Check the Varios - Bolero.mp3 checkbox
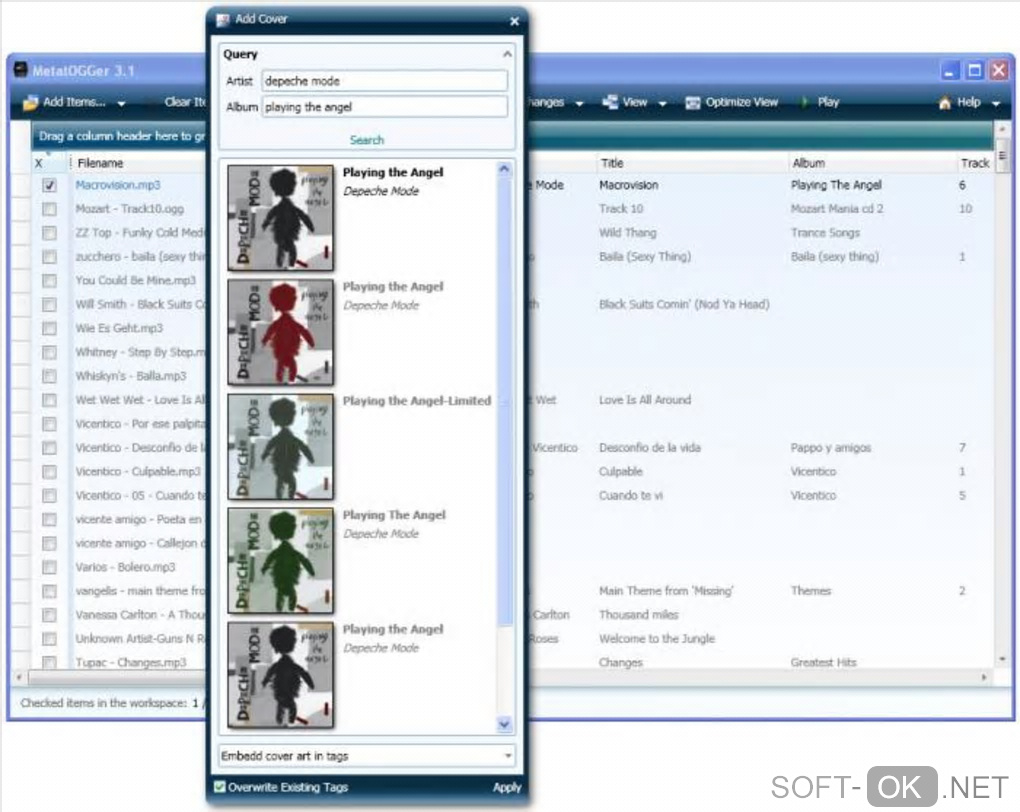 49,567
